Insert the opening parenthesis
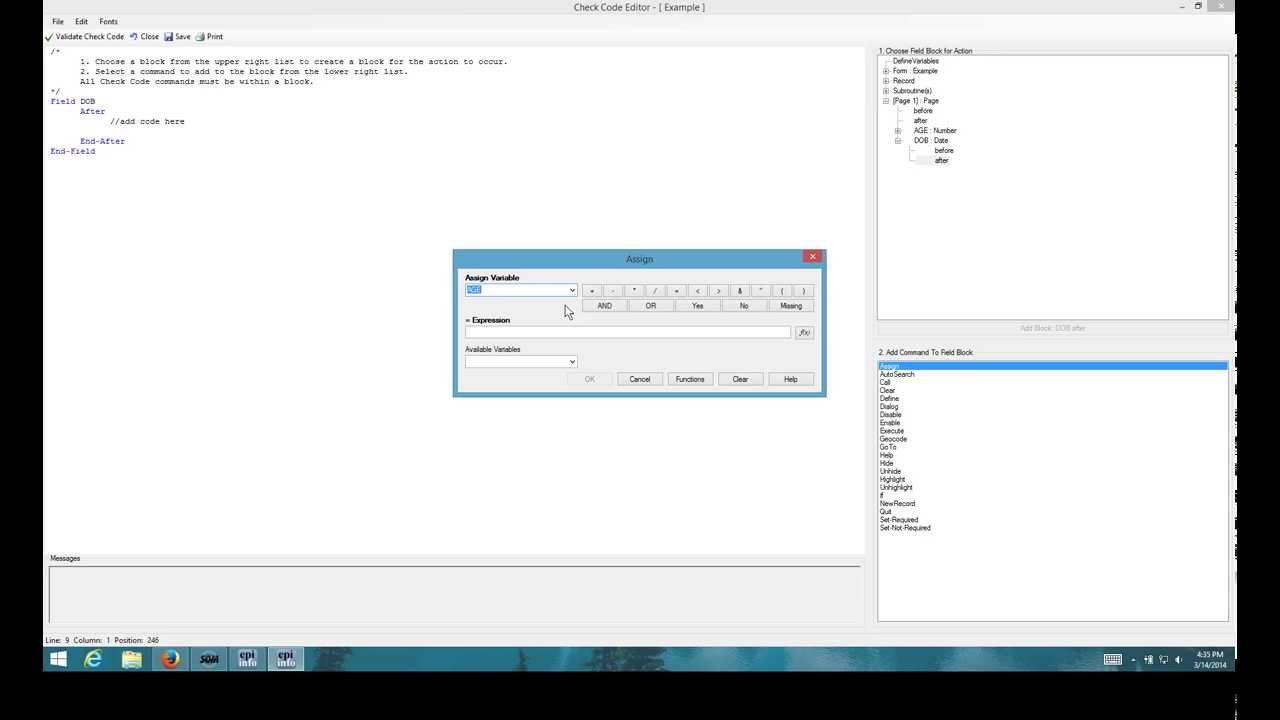Screen dimensions: 1280x720 tap(782, 291)
